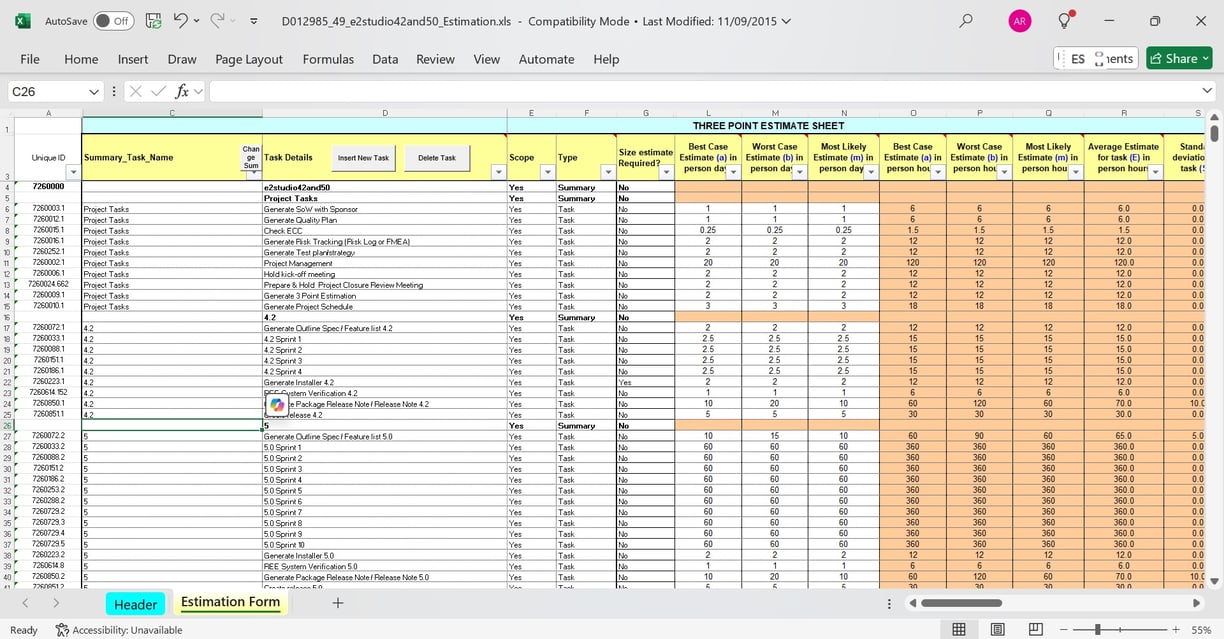This screenshot has height=639, width=1224.
Task: Switch to the View tab
Action: point(487,59)
